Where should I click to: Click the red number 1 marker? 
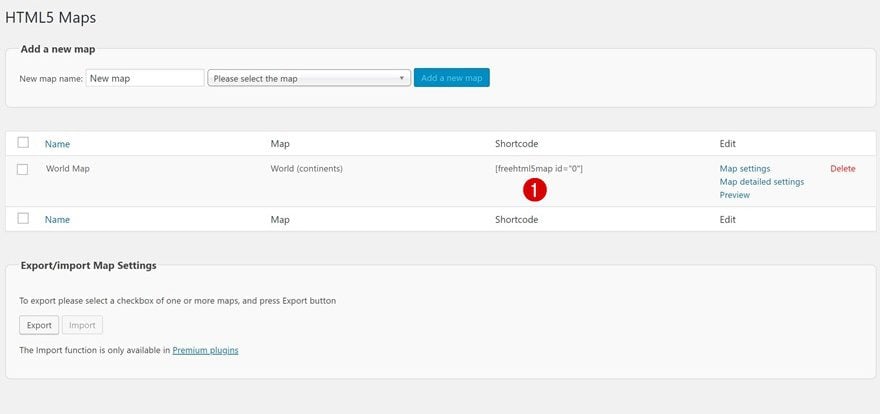[535, 190]
